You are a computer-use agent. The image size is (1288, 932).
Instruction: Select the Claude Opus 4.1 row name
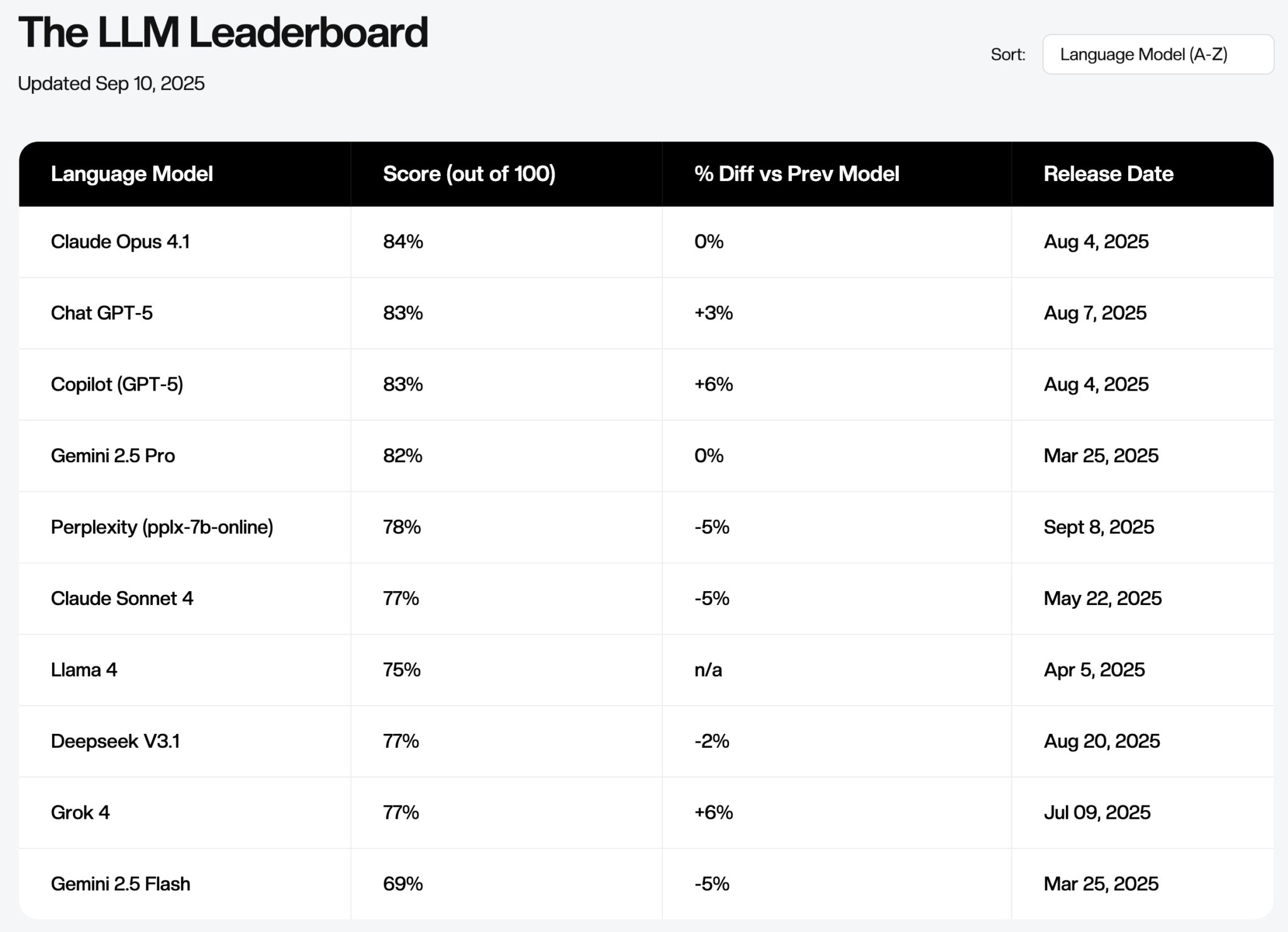120,241
